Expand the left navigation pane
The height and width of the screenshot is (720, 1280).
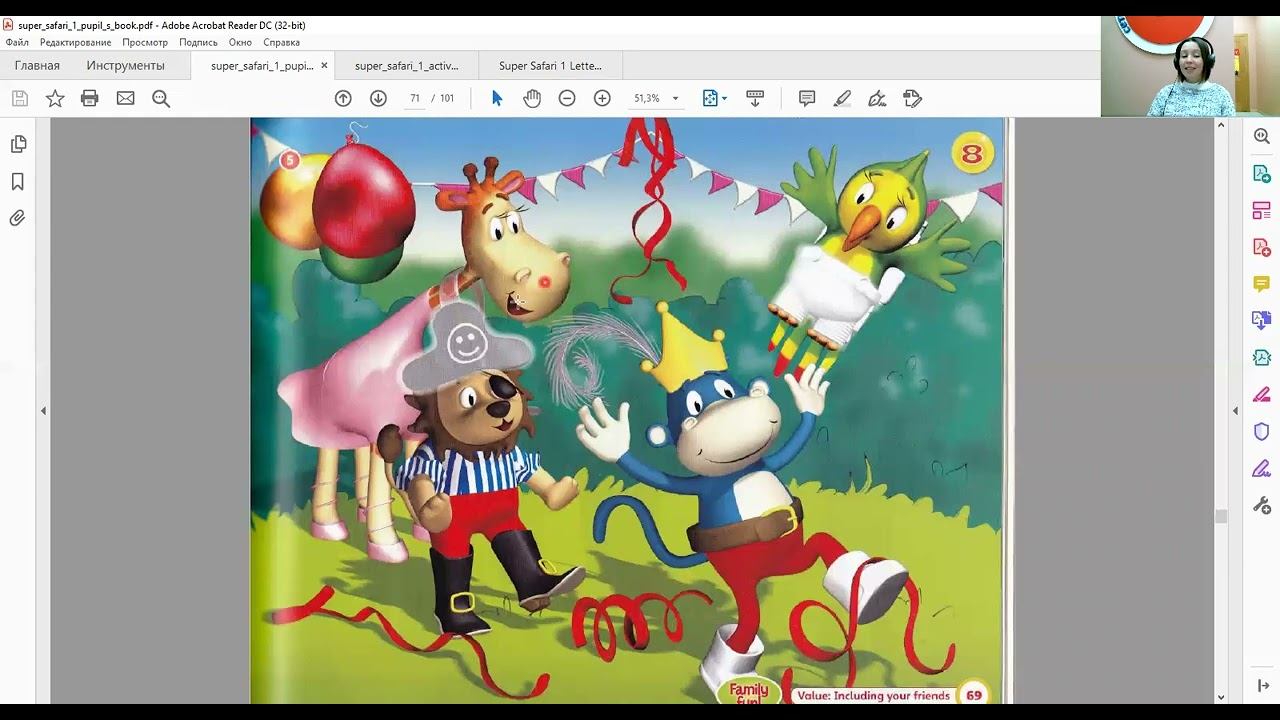pyautogui.click(x=43, y=411)
